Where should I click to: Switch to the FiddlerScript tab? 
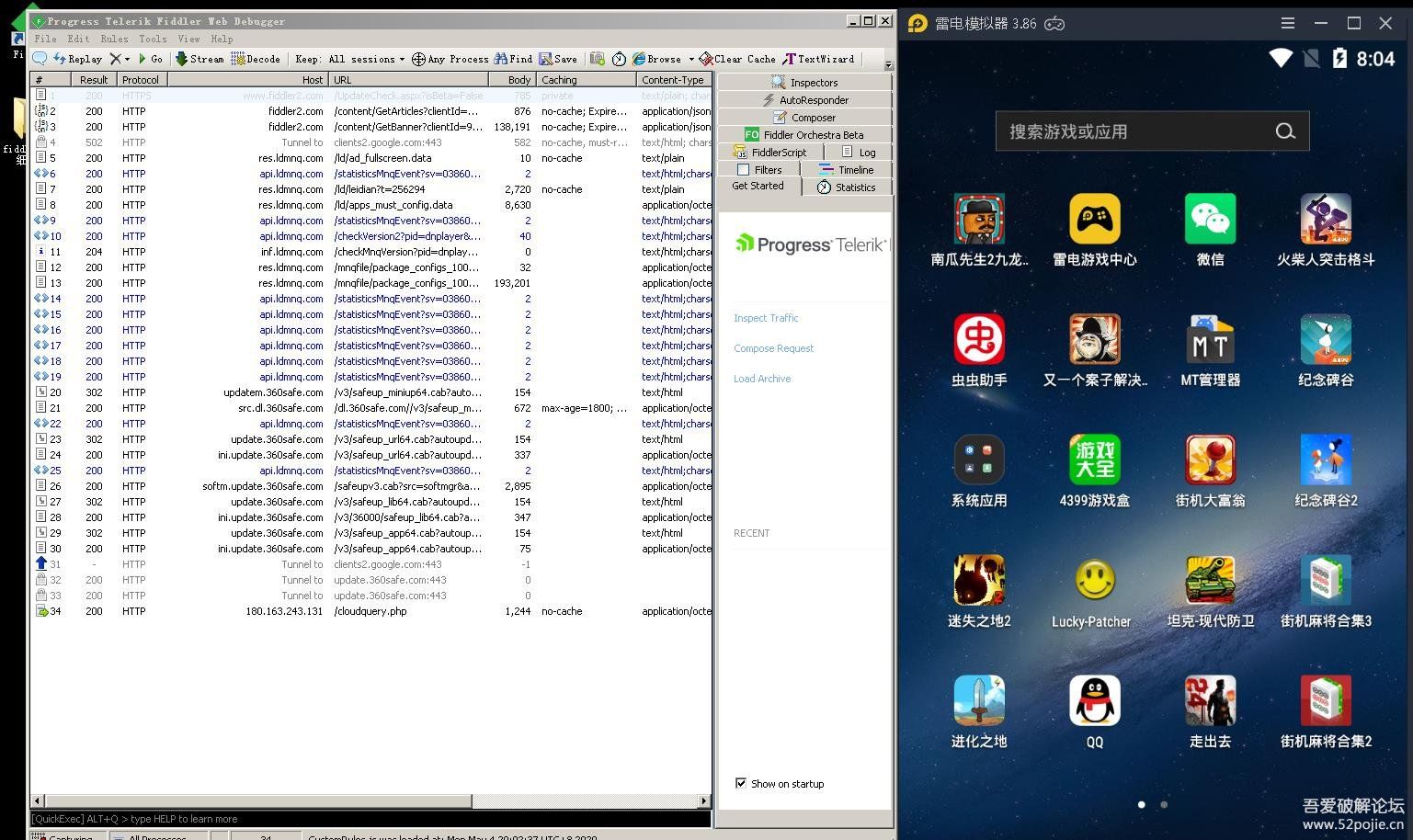tap(769, 152)
